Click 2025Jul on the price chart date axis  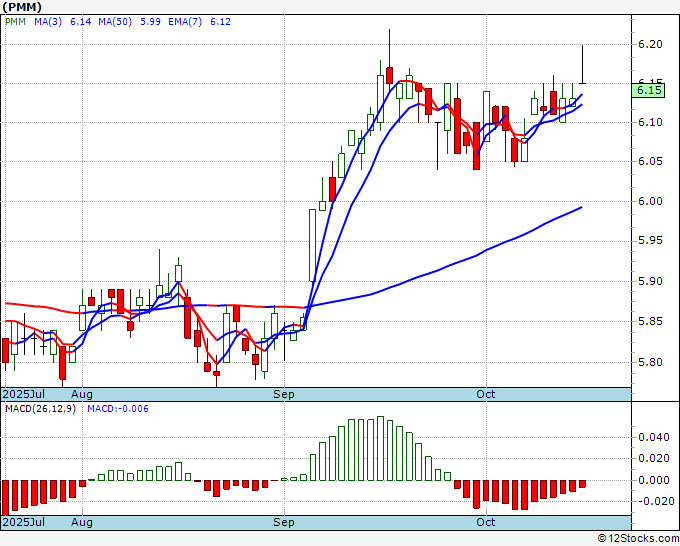click(x=24, y=394)
